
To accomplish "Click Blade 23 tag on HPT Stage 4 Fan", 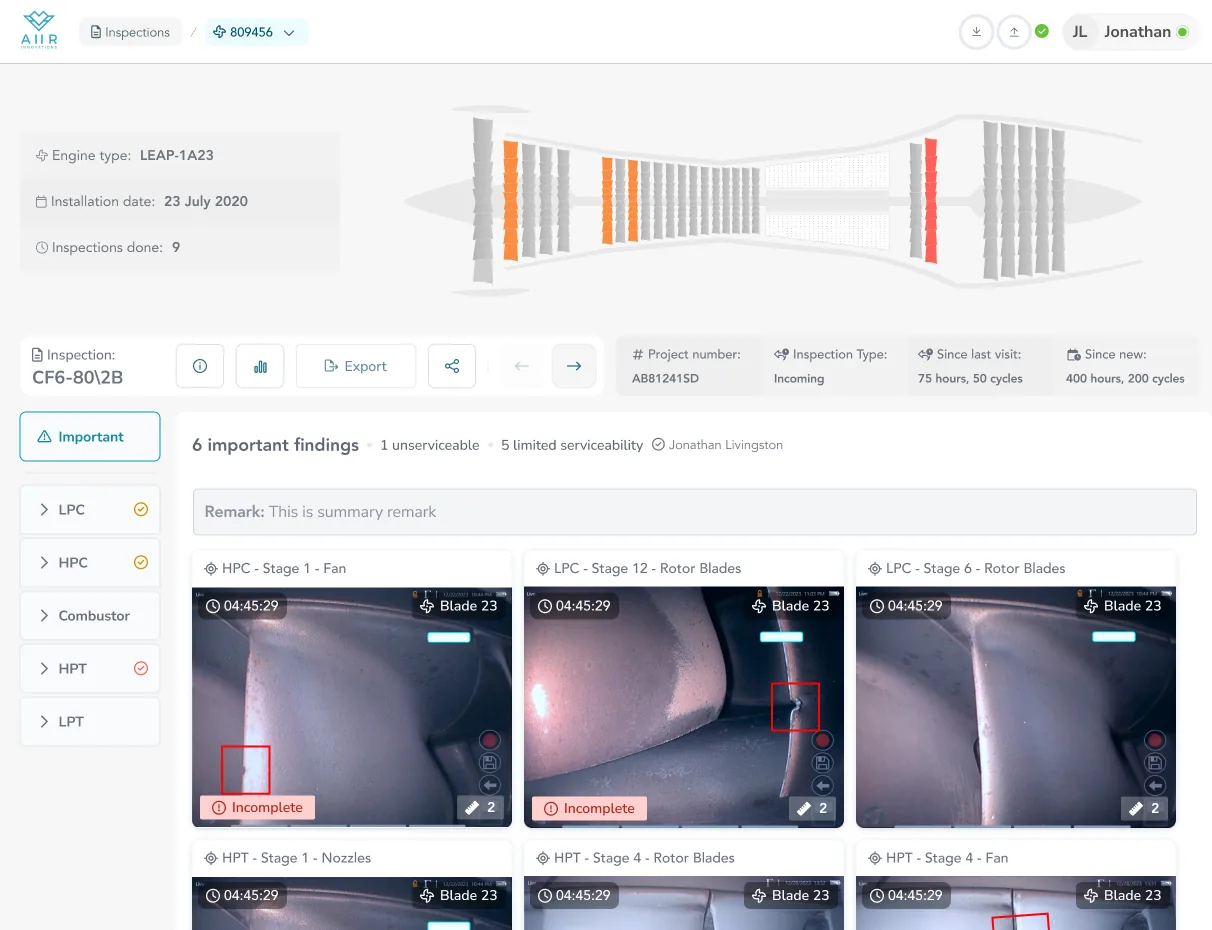I will [1122, 896].
